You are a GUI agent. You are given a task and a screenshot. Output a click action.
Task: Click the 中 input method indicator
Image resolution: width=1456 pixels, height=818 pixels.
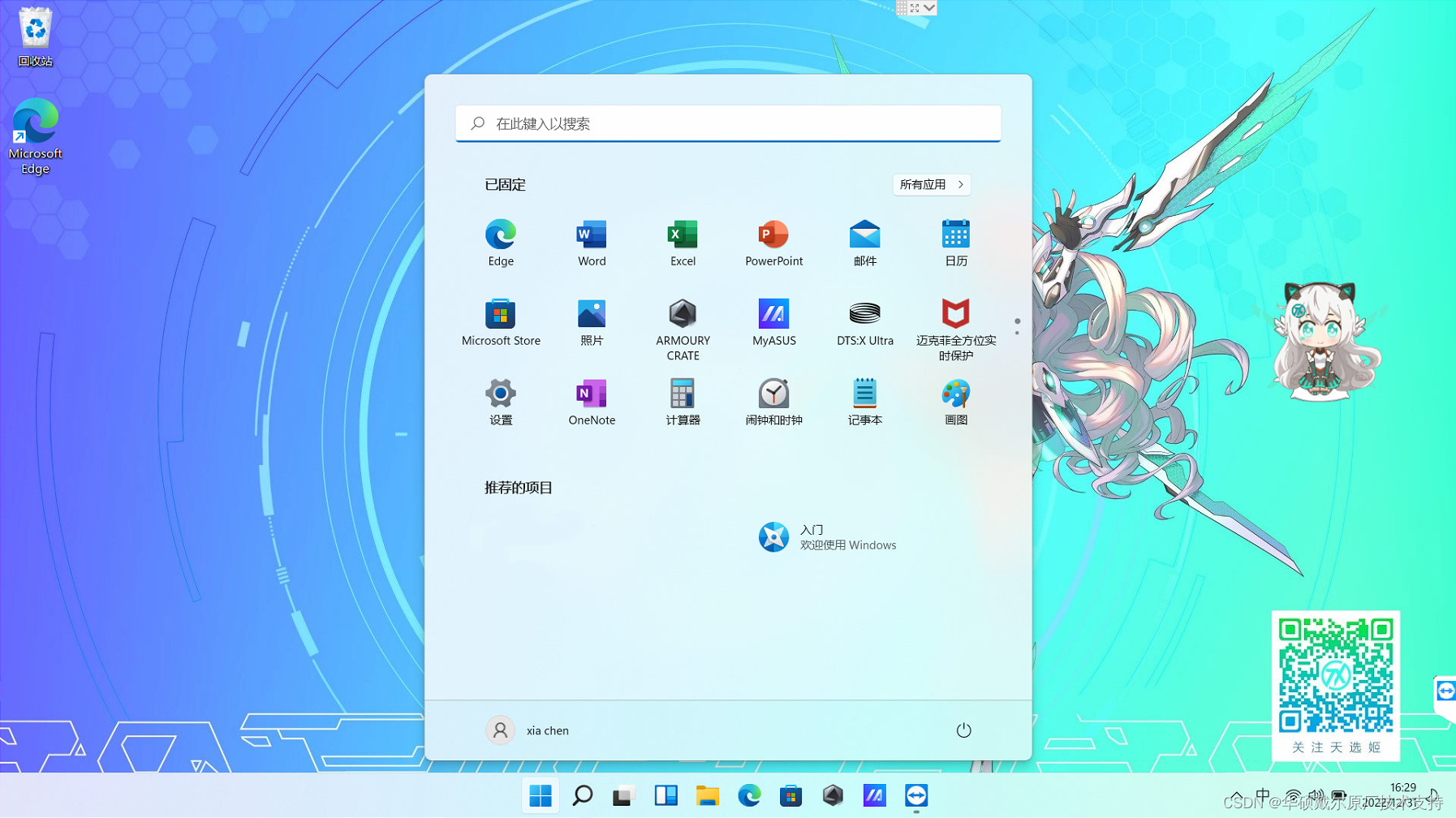tap(1263, 796)
